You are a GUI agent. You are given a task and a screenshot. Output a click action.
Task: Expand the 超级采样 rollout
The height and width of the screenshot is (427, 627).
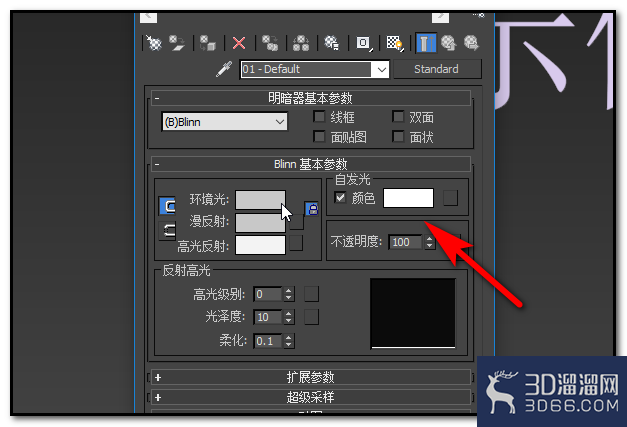tap(310, 397)
